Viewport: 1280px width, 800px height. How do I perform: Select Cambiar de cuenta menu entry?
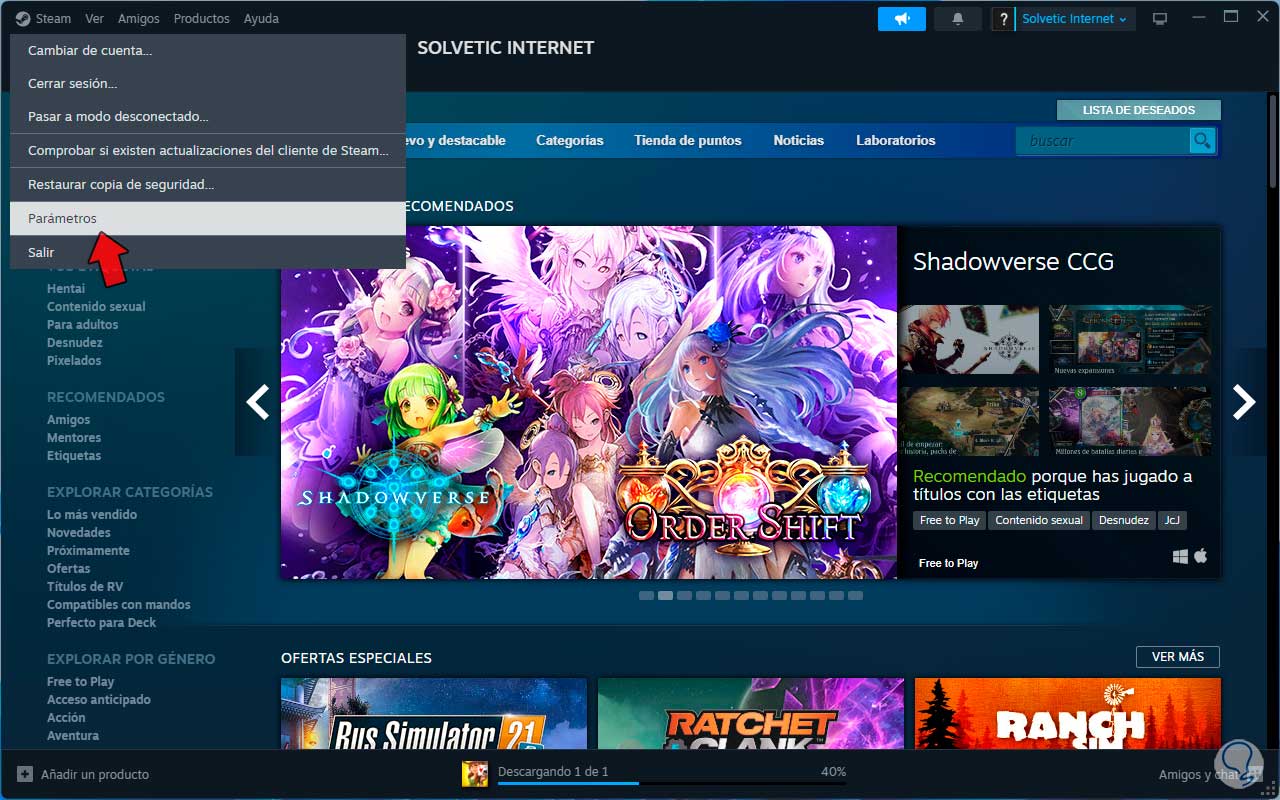pyautogui.click(x=208, y=50)
